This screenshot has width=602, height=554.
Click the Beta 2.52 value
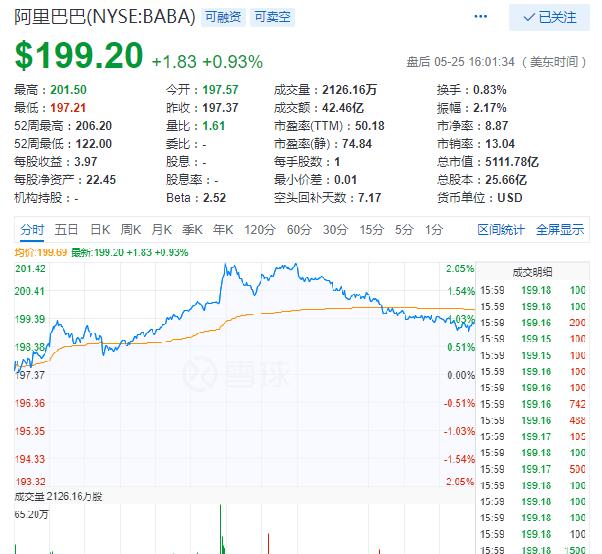coord(215,198)
